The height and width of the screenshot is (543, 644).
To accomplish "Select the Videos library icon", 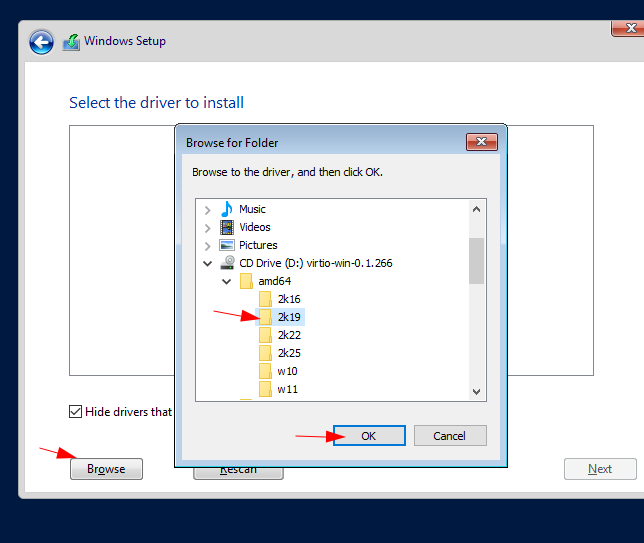I will point(227,227).
